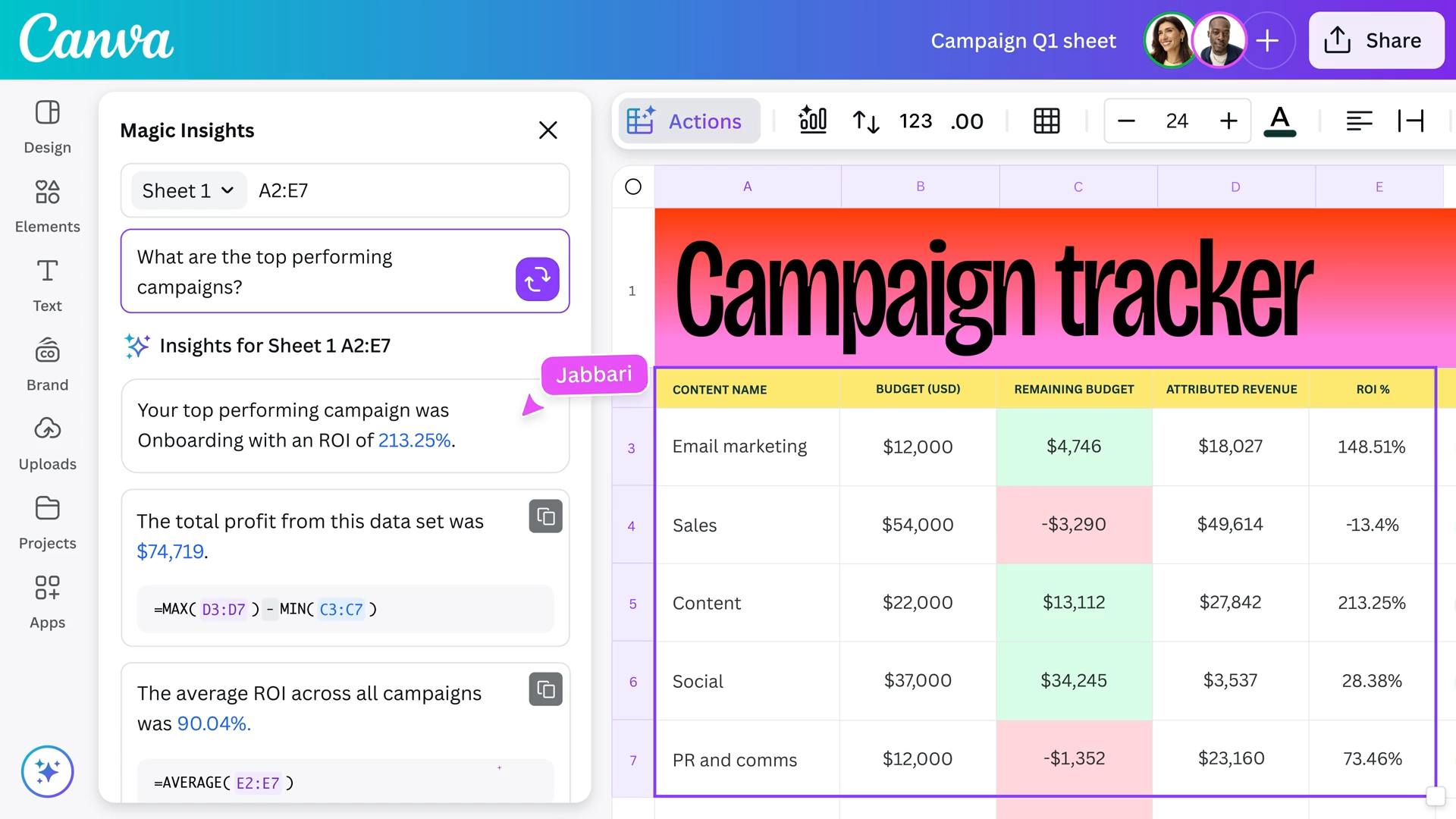This screenshot has height=819, width=1456.
Task: Increase font size with plus stepper
Action: [x=1228, y=121]
